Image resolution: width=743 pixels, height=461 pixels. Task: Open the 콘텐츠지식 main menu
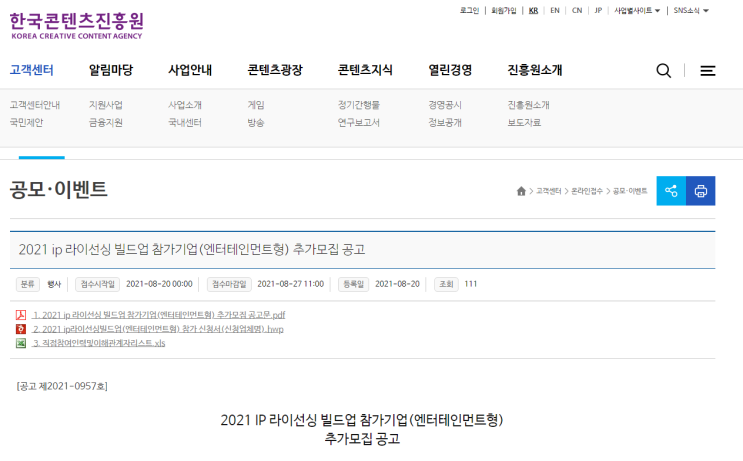(365, 70)
